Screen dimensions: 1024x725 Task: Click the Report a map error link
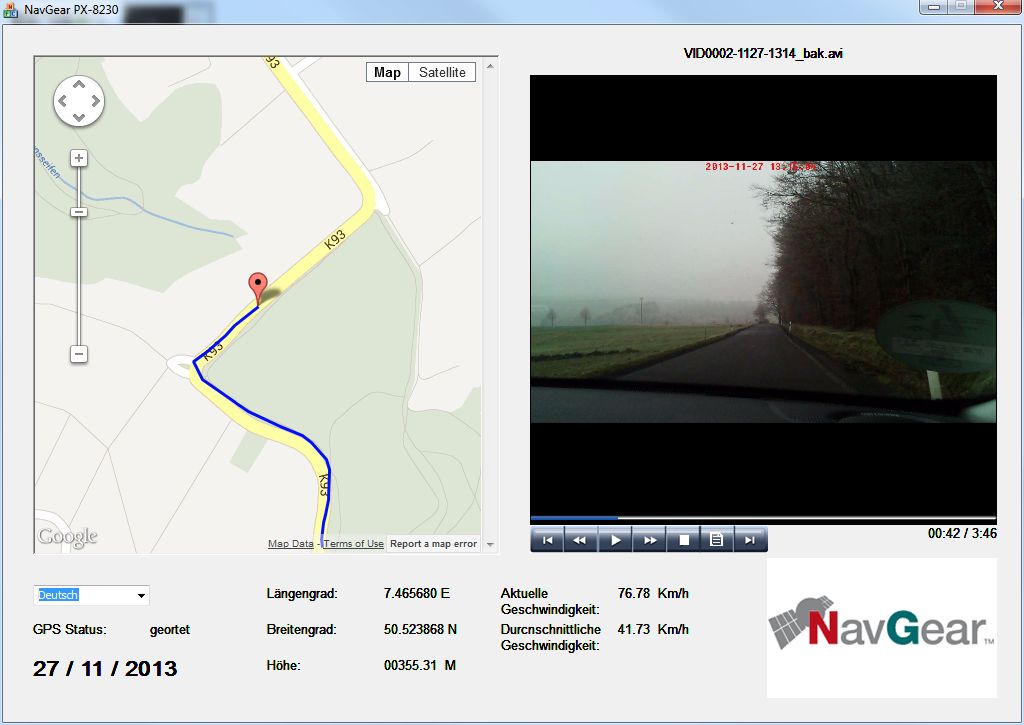[433, 544]
